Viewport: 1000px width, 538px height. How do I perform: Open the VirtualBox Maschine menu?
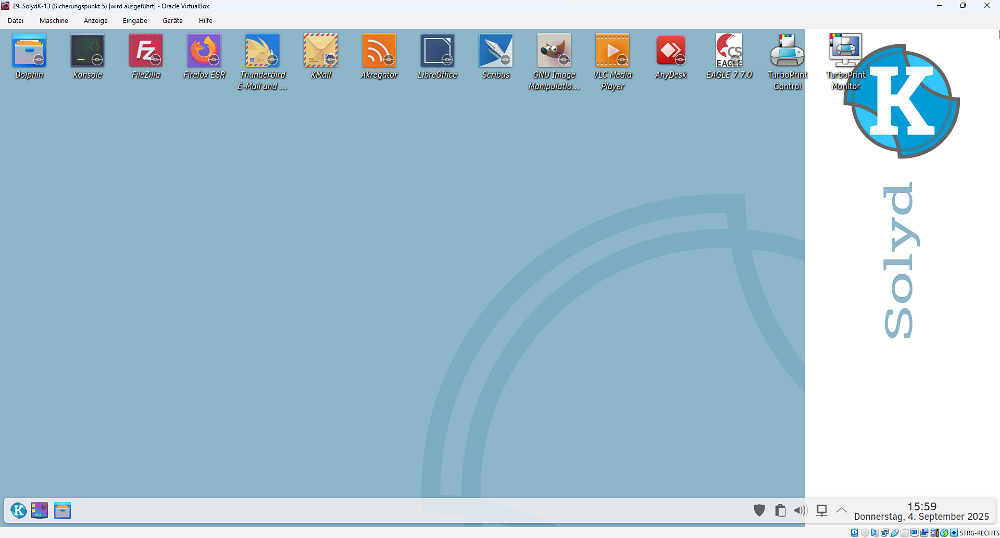coord(54,20)
